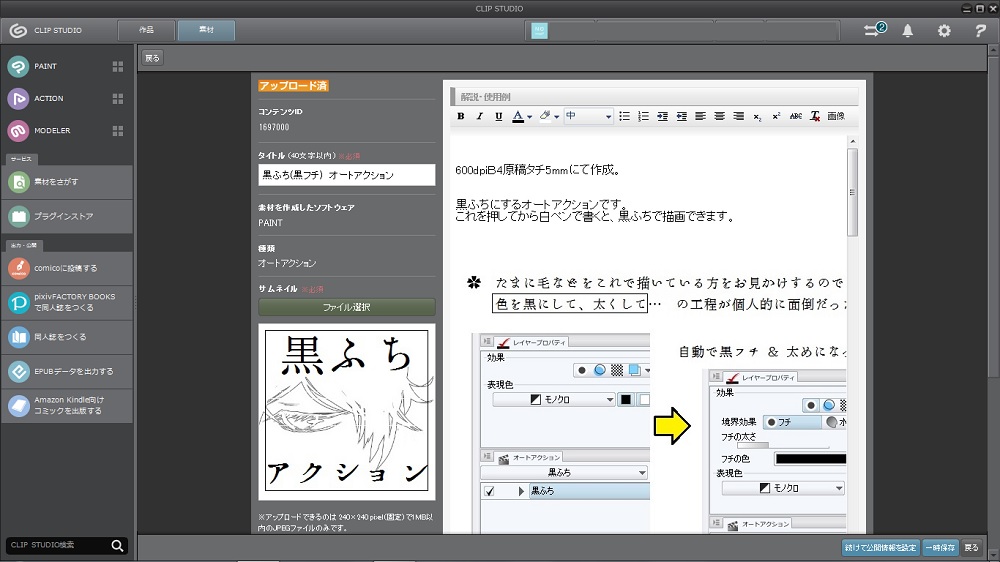The width and height of the screenshot is (1000, 562).
Task: Open 同人誌をつくる
Action: click(67, 337)
